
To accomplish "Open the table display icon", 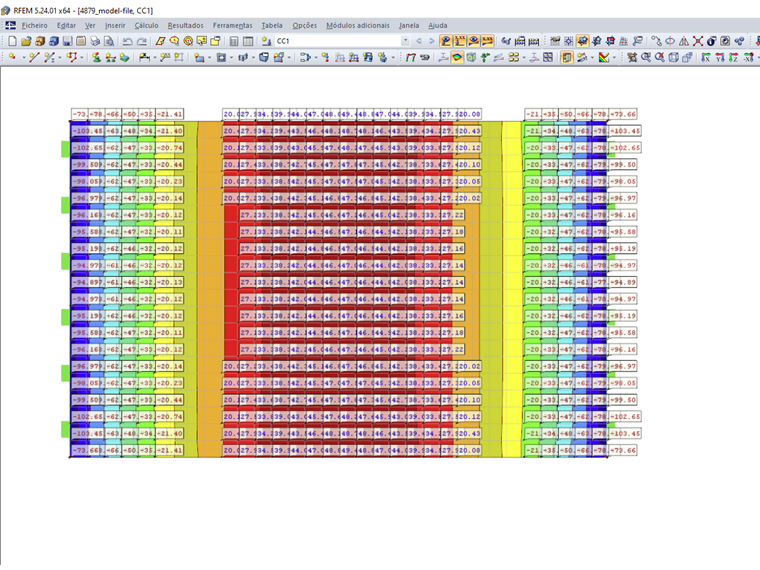I will click(248, 41).
